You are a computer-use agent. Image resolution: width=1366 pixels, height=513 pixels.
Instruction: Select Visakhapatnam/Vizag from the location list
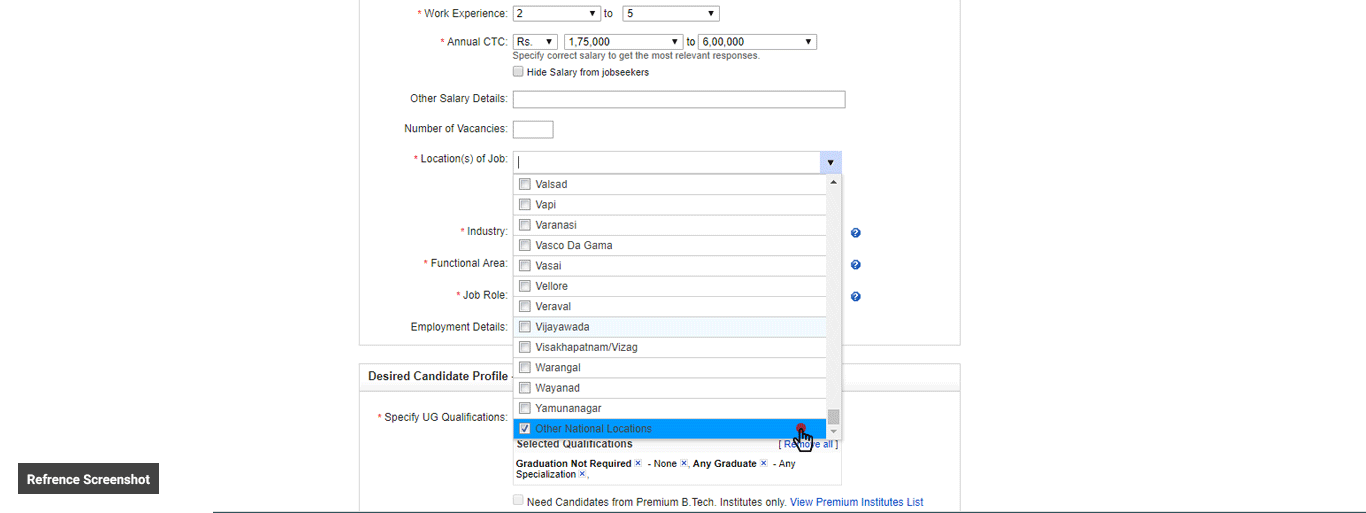525,347
